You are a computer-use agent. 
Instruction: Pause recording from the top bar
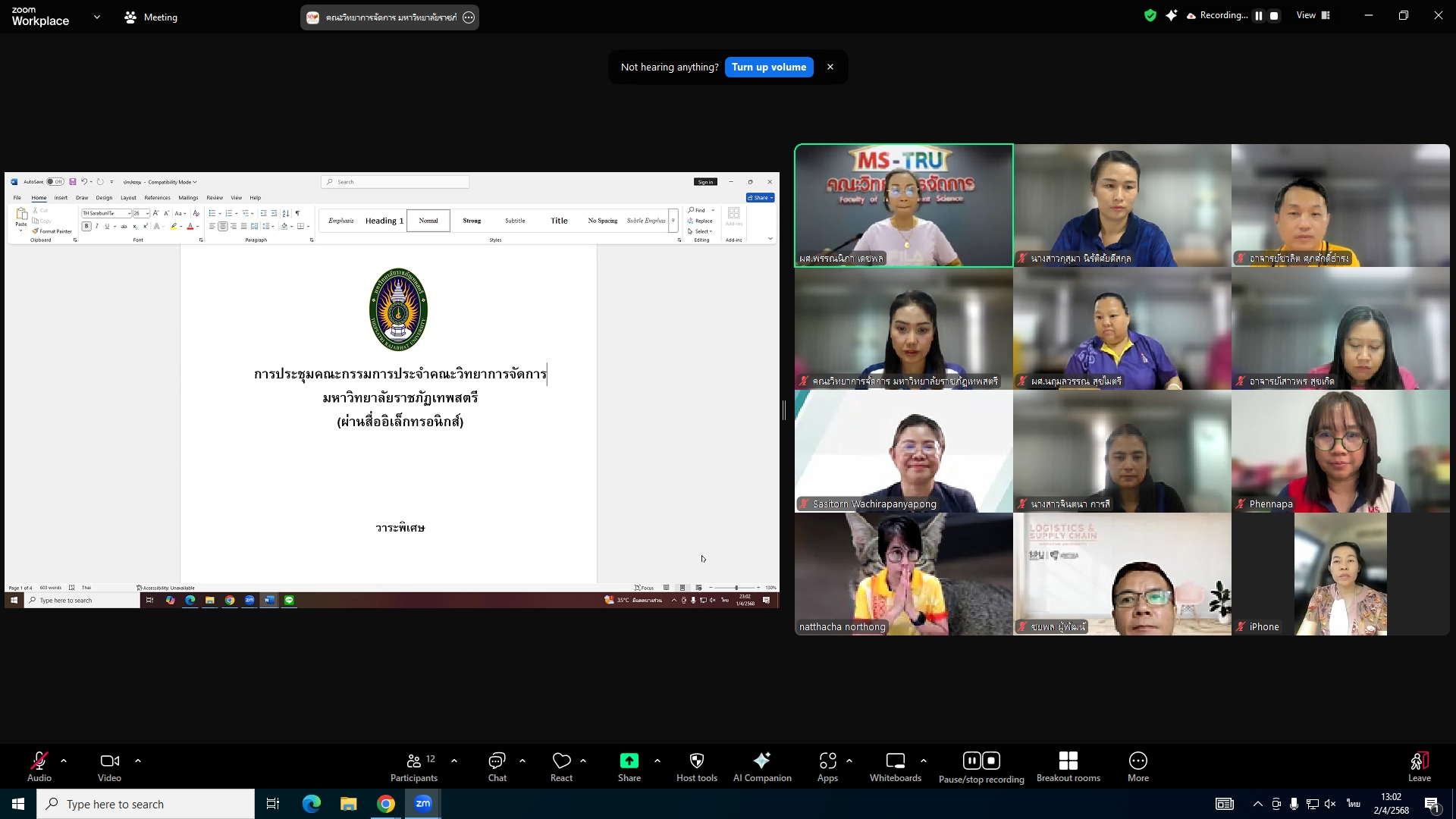pyautogui.click(x=1259, y=16)
